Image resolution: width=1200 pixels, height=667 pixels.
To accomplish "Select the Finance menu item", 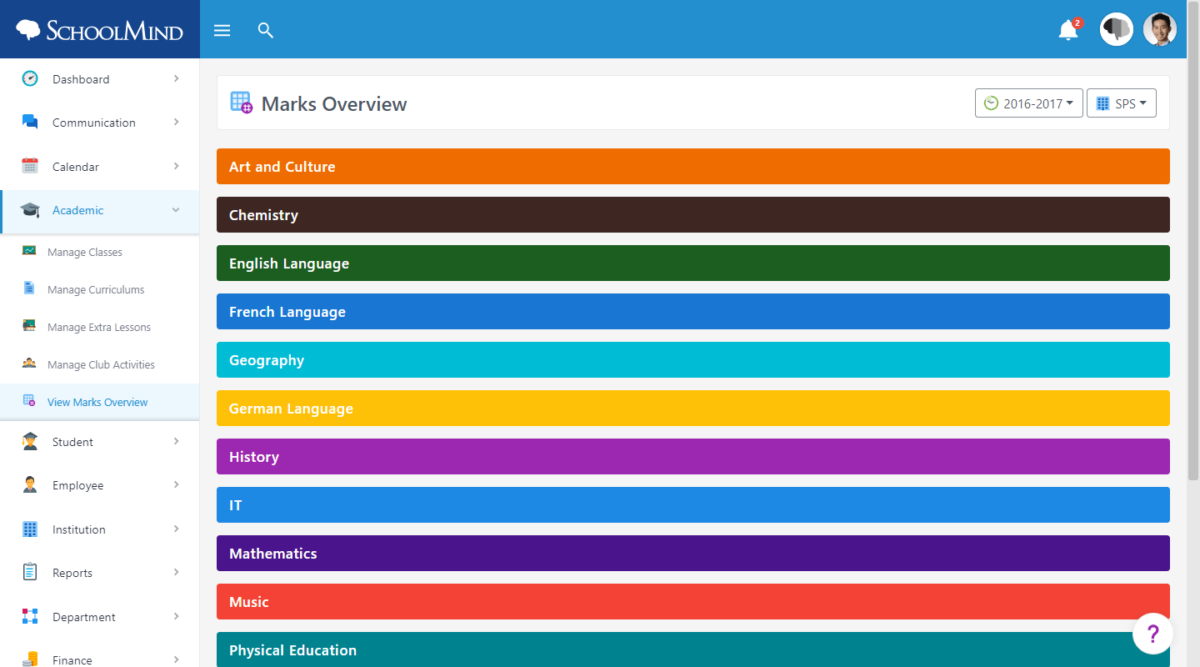I will (73, 660).
